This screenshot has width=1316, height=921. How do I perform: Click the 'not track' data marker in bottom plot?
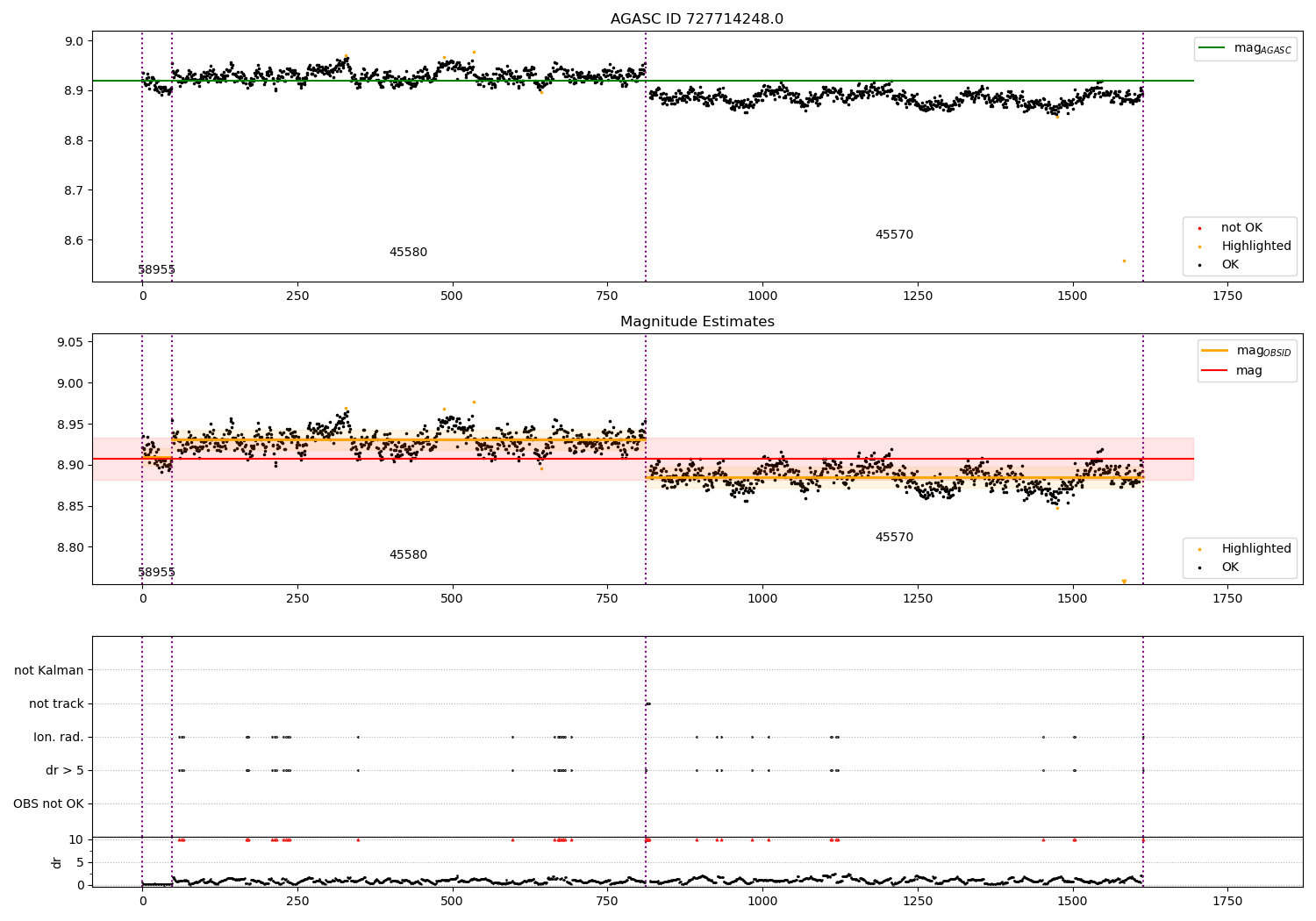coord(647,703)
